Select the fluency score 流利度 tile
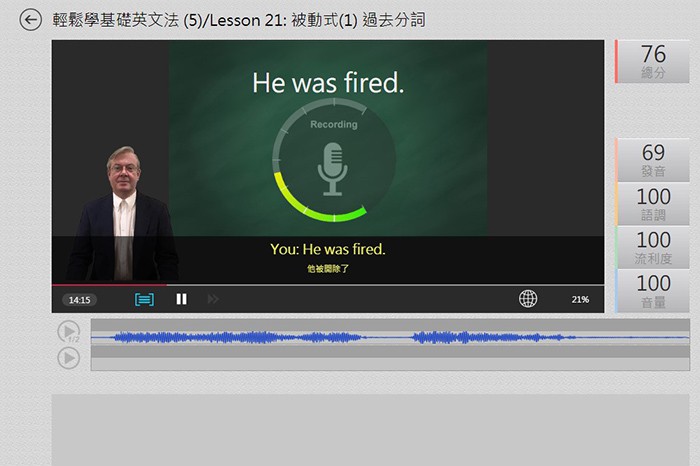Screen dimensions: 700x466 click(x=653, y=247)
